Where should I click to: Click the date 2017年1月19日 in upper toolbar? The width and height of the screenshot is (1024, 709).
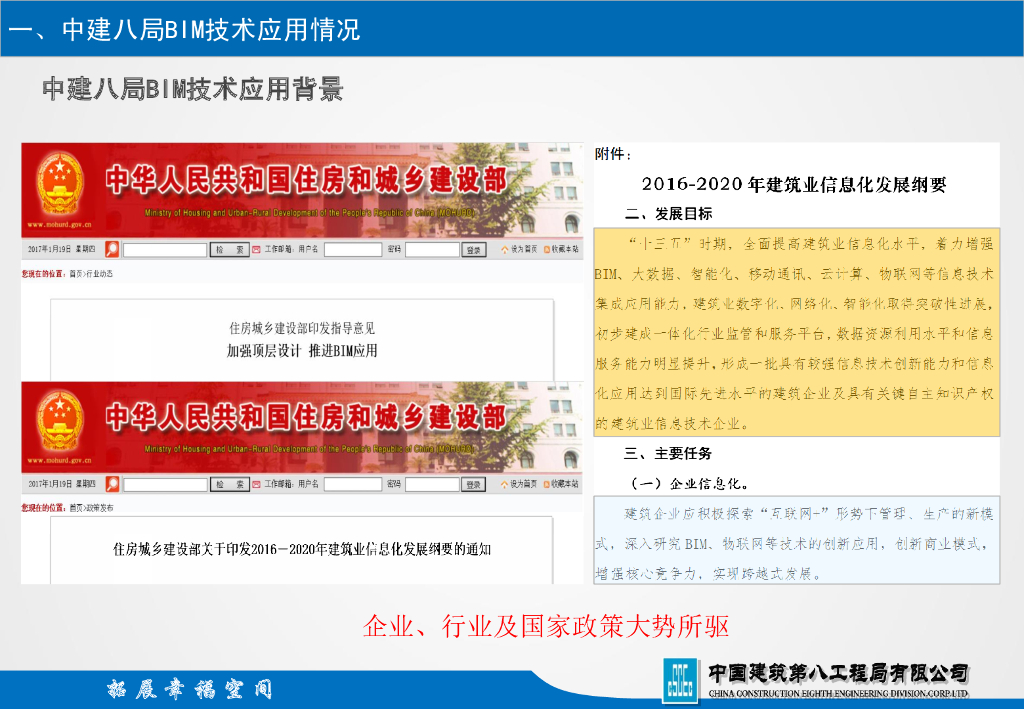50,249
